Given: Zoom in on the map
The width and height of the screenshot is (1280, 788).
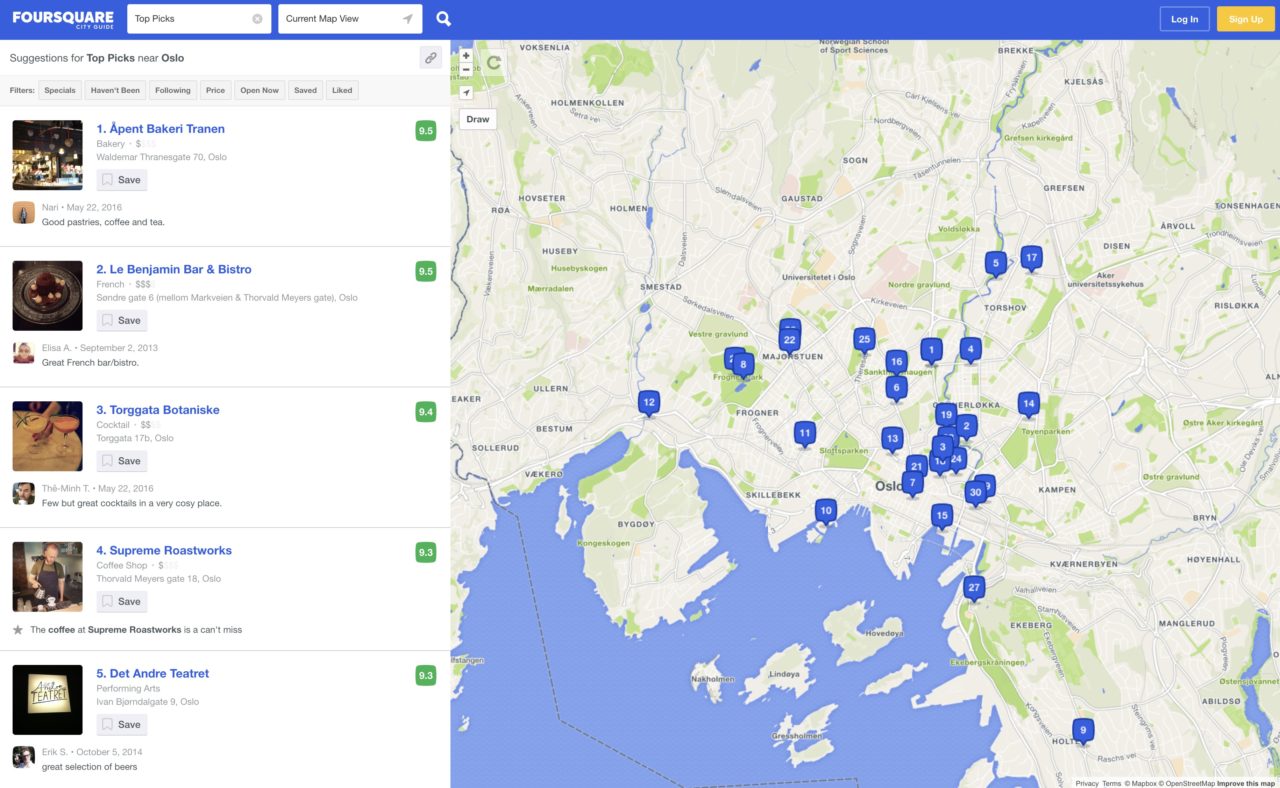Looking at the screenshot, I should coord(466,56).
